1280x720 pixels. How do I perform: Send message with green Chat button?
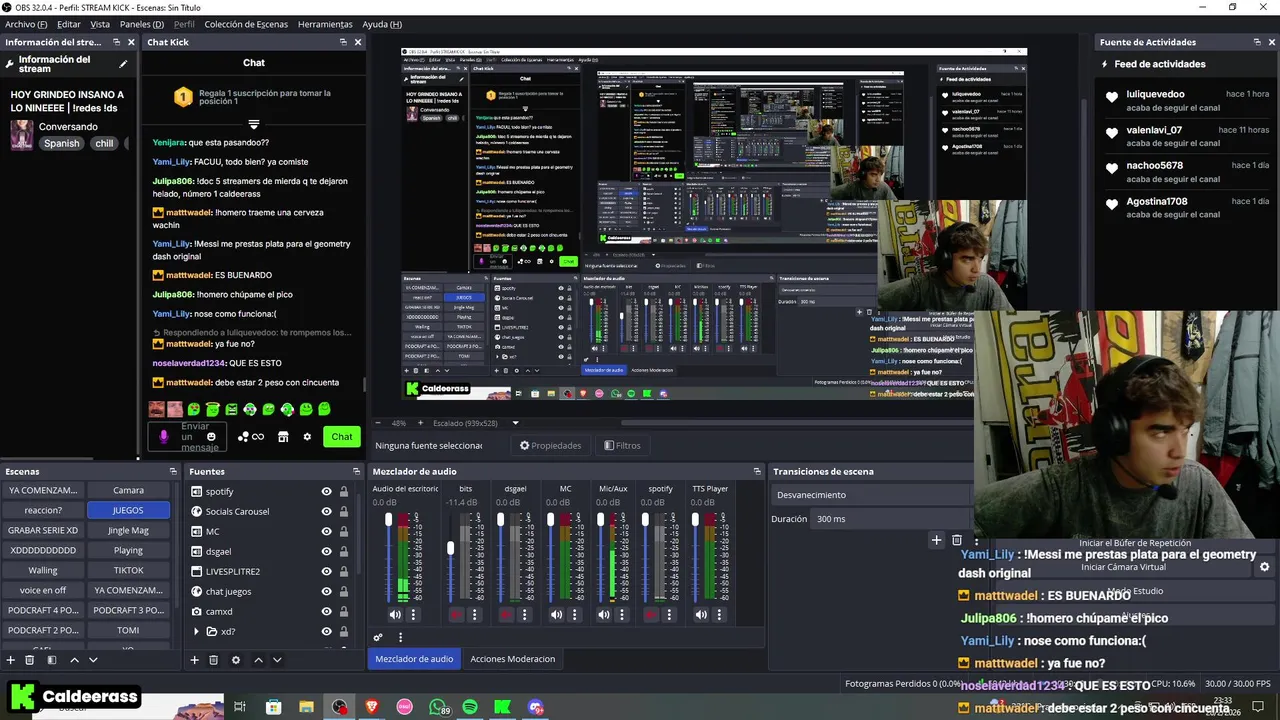coord(342,436)
